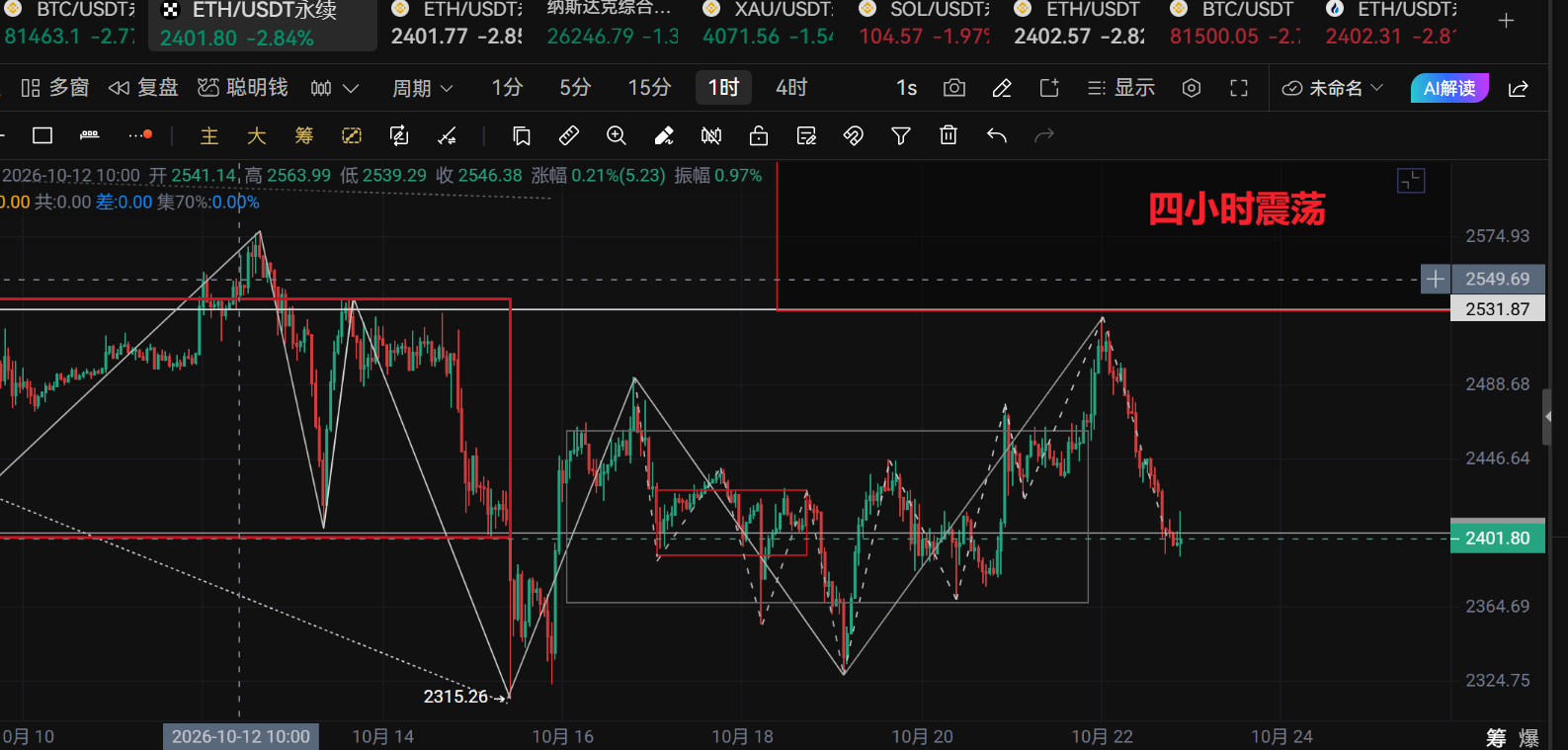Switch to the 1分 timeframe

tap(507, 88)
